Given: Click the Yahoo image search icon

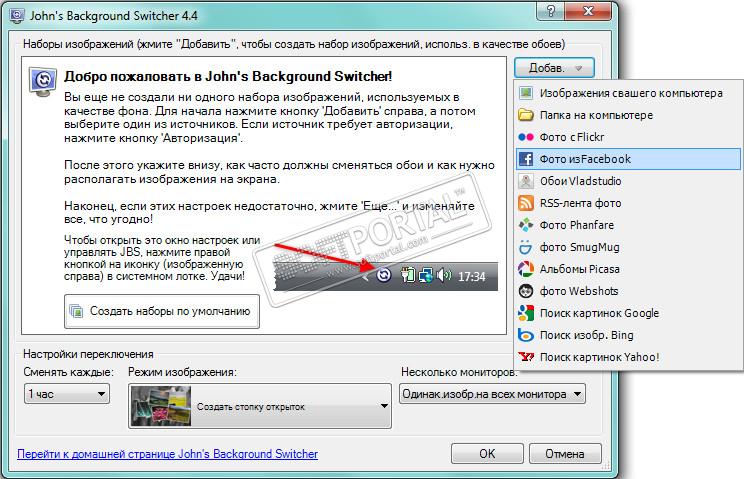Looking at the screenshot, I should tap(526, 357).
